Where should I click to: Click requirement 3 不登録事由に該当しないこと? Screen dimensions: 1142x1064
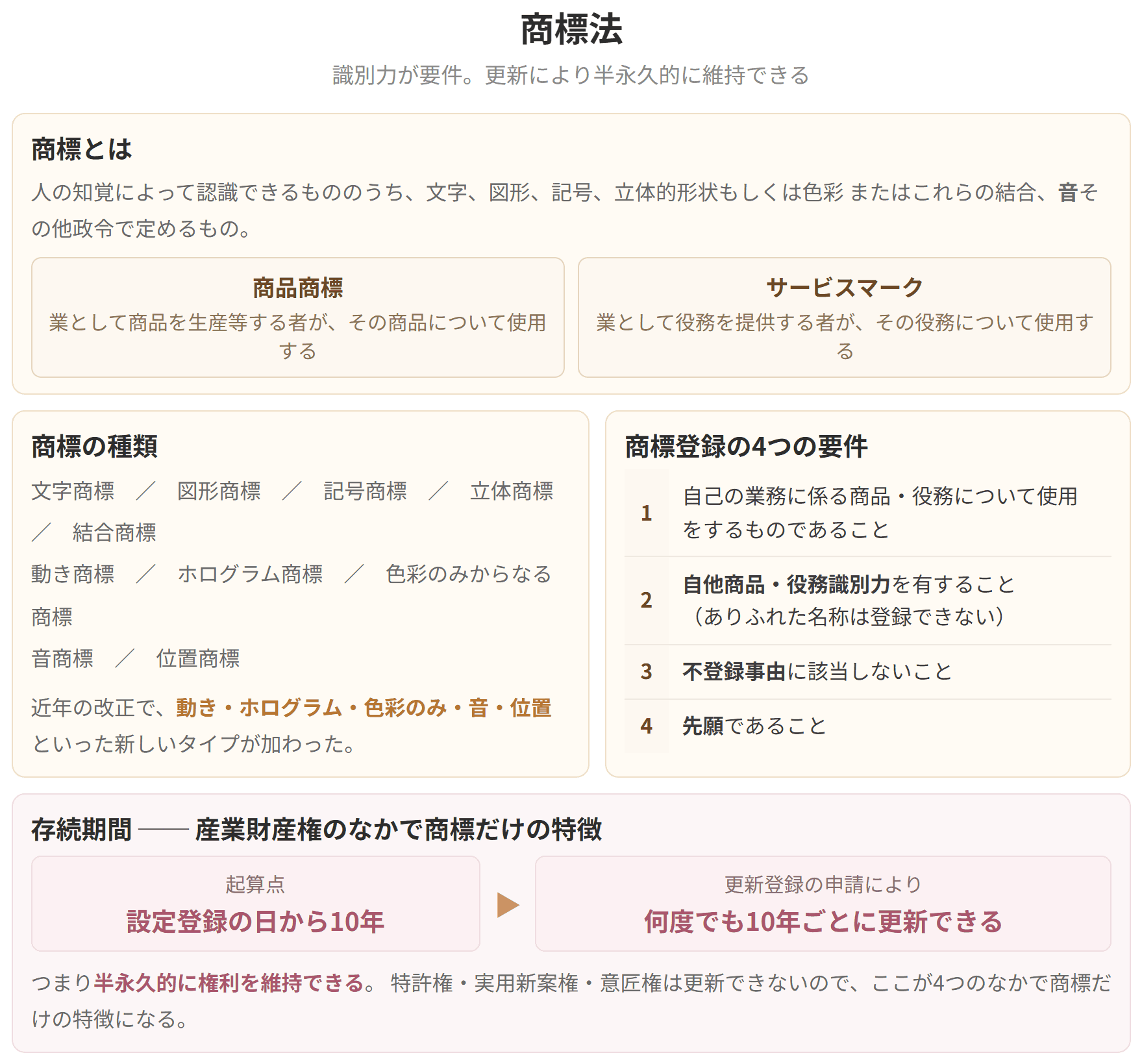pyautogui.click(x=867, y=671)
